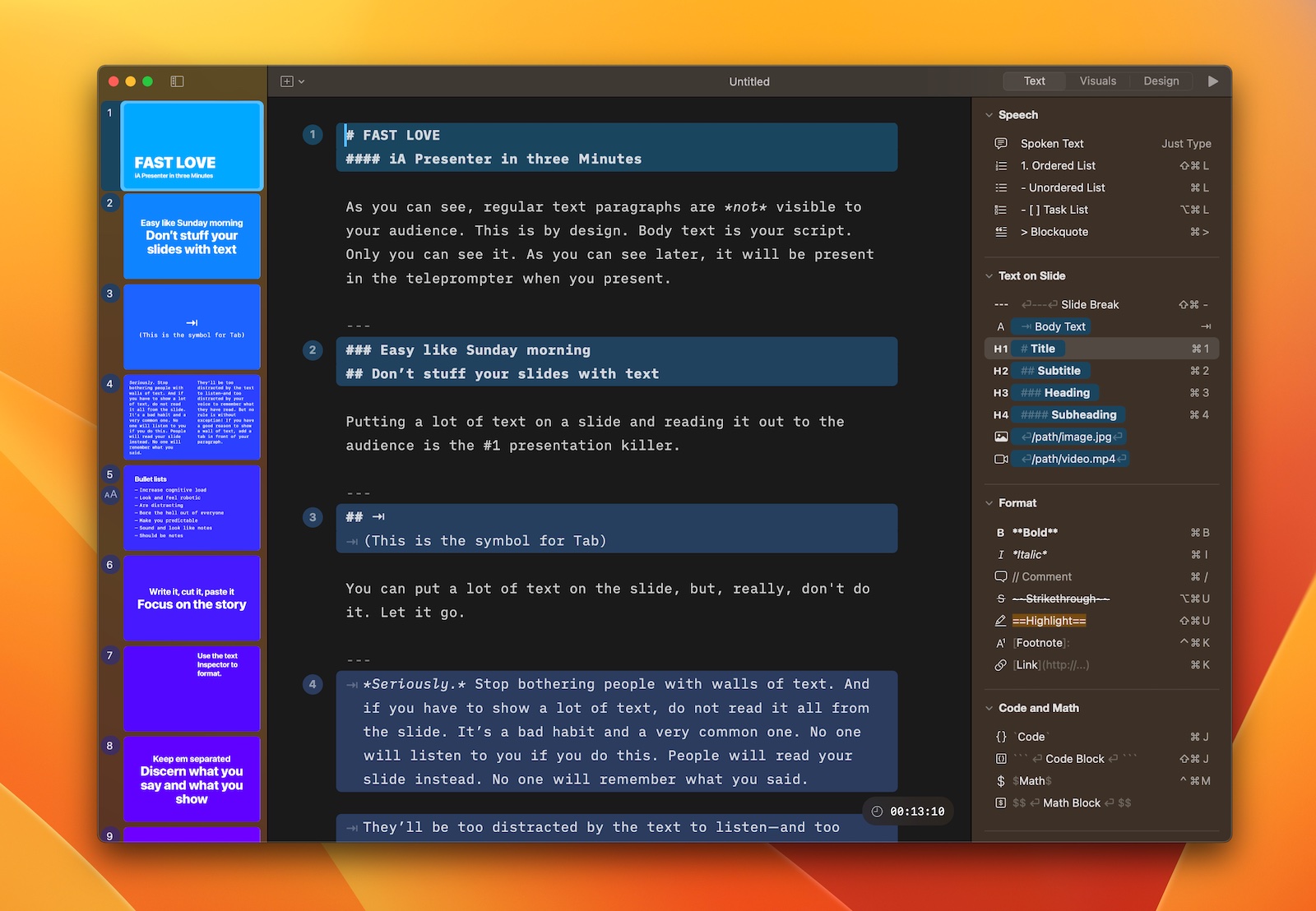Select the 'Focus on the story' thumbnail
1316x911 pixels.
pos(192,598)
